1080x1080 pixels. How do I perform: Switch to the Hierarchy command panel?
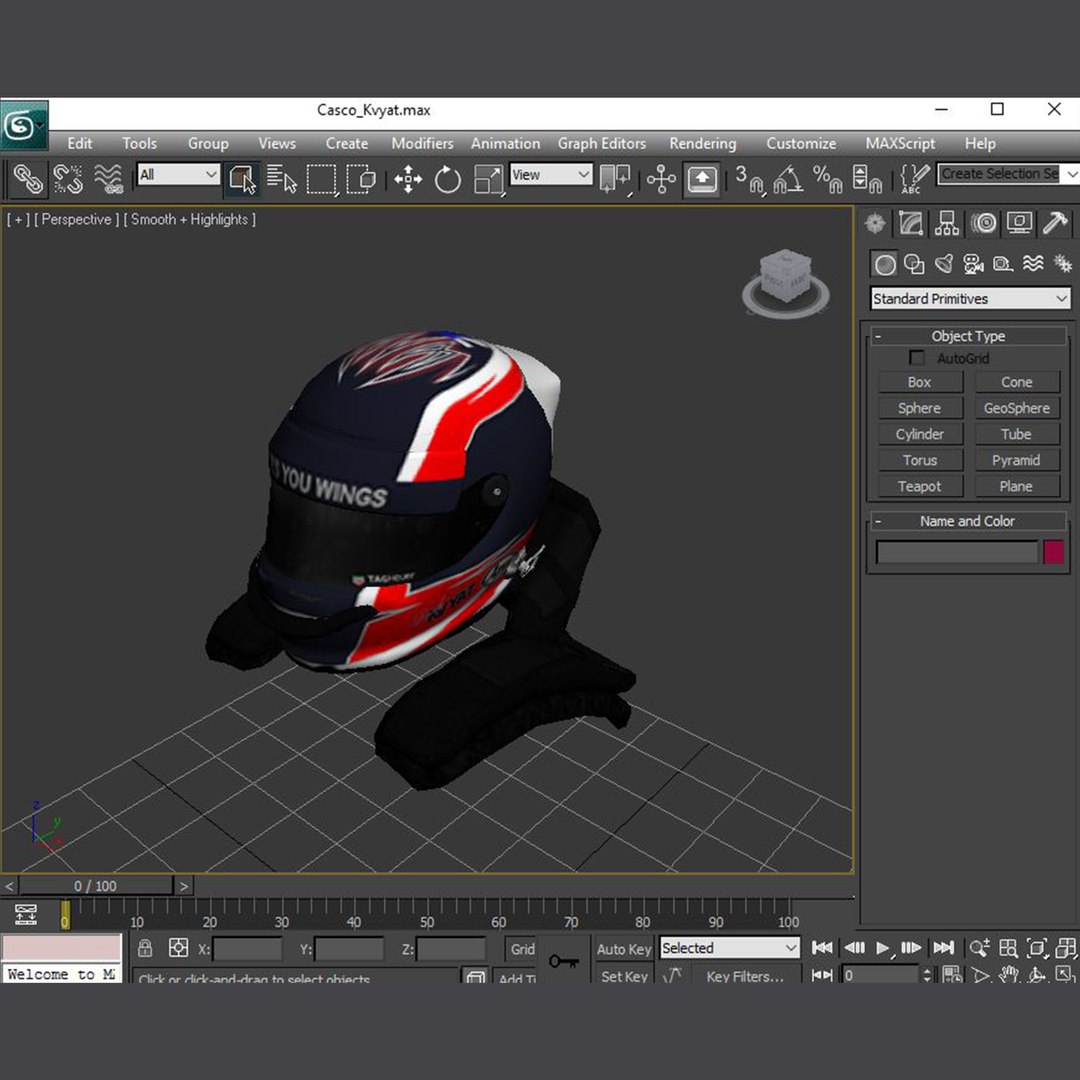click(946, 223)
